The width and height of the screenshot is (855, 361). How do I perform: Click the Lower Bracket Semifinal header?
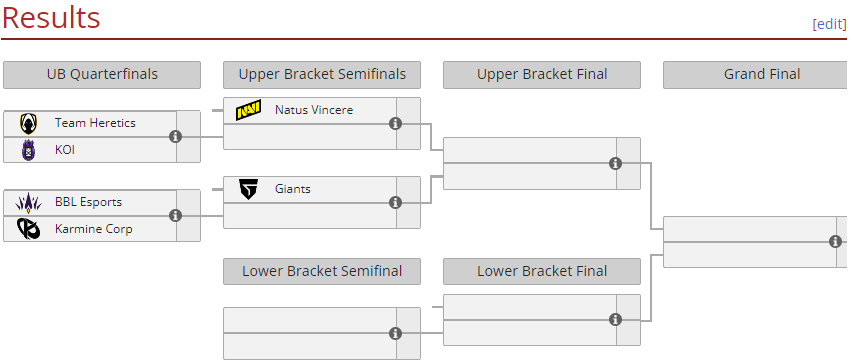point(322,271)
